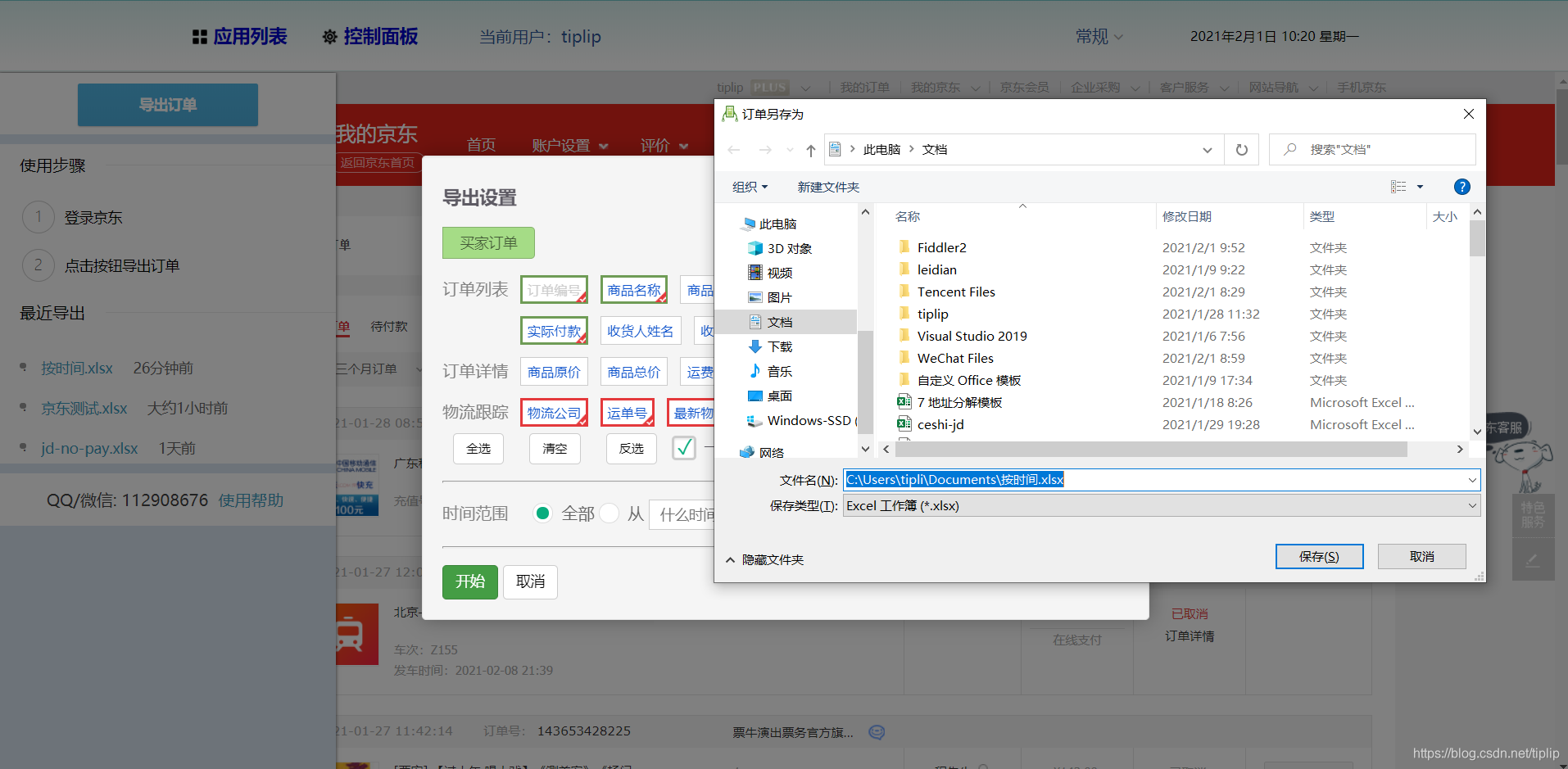Open the 文件名 combo box dropdown arrow
The height and width of the screenshot is (769, 1568).
(x=1472, y=480)
